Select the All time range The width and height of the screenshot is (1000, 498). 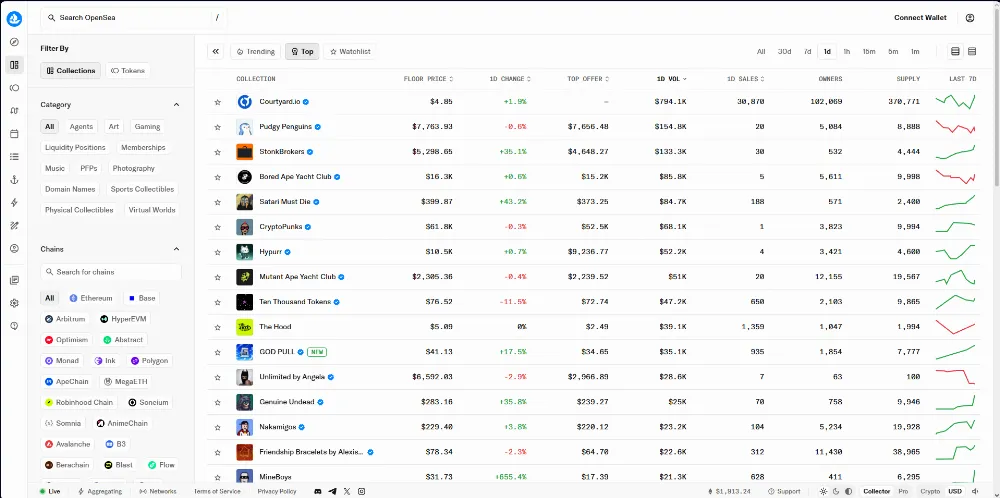[761, 52]
